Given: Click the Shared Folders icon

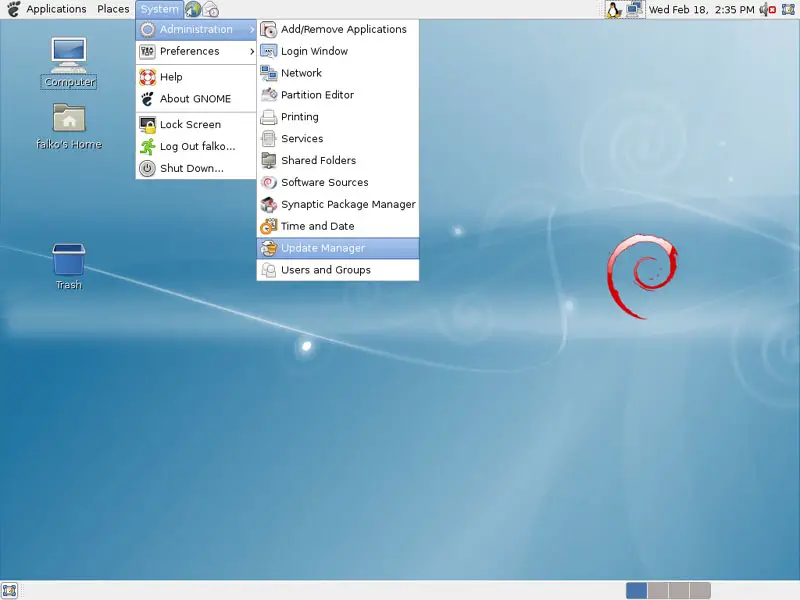Looking at the screenshot, I should point(268,161).
